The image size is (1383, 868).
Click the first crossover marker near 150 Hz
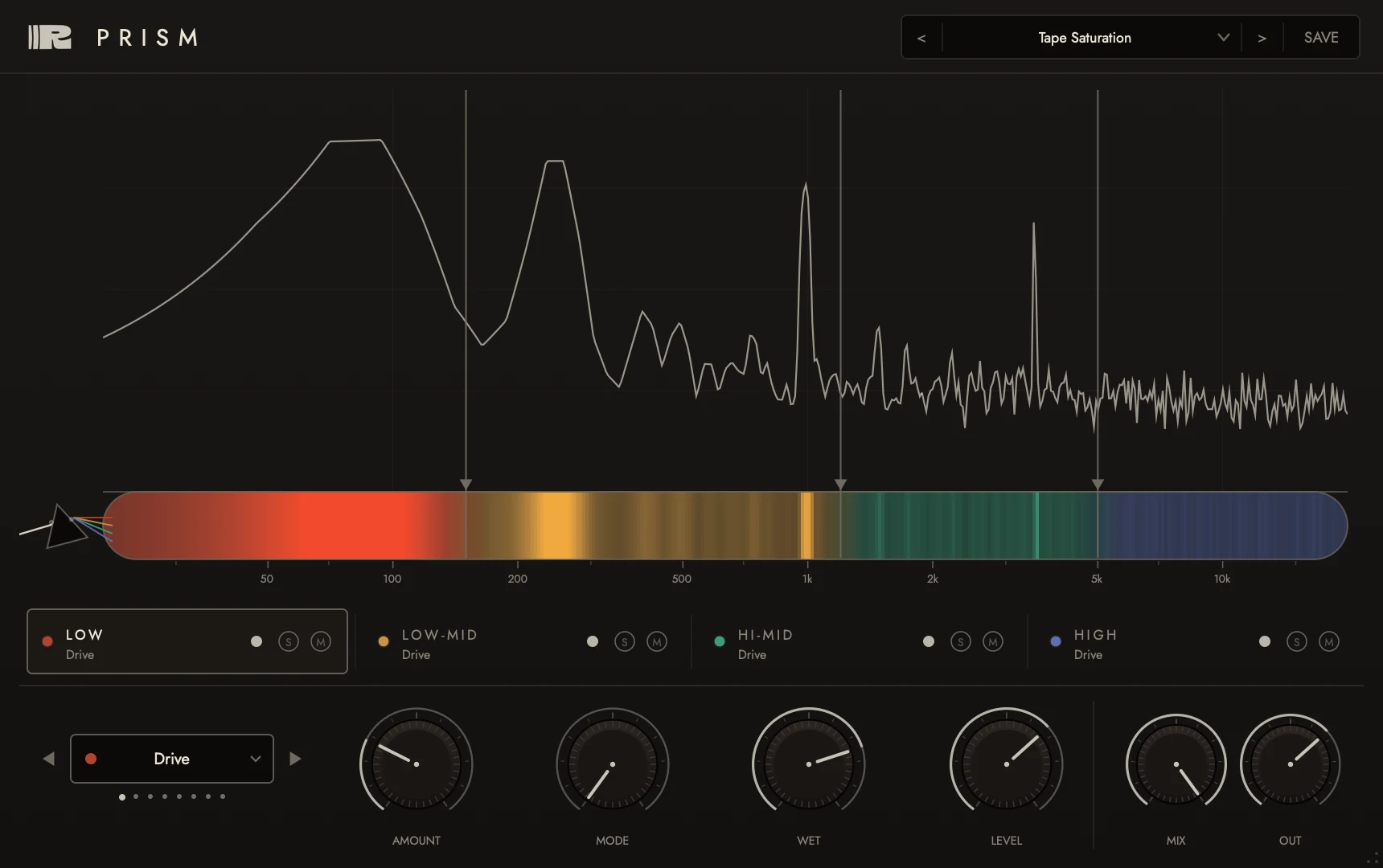pos(466,484)
